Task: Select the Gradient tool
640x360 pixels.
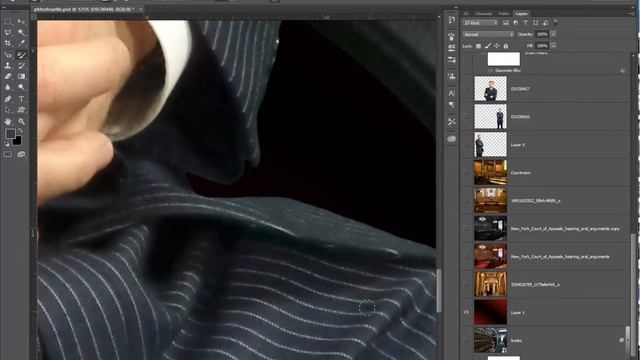Action: (x=21, y=76)
